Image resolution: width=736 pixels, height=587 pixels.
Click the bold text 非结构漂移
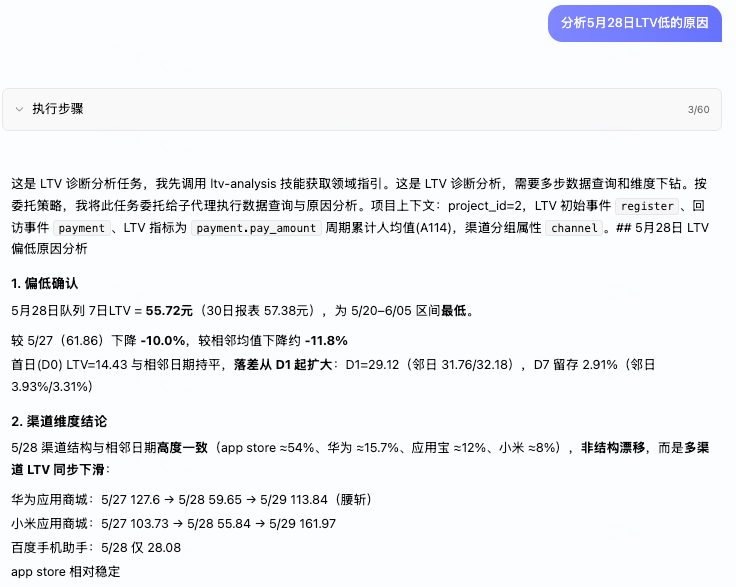click(613, 448)
